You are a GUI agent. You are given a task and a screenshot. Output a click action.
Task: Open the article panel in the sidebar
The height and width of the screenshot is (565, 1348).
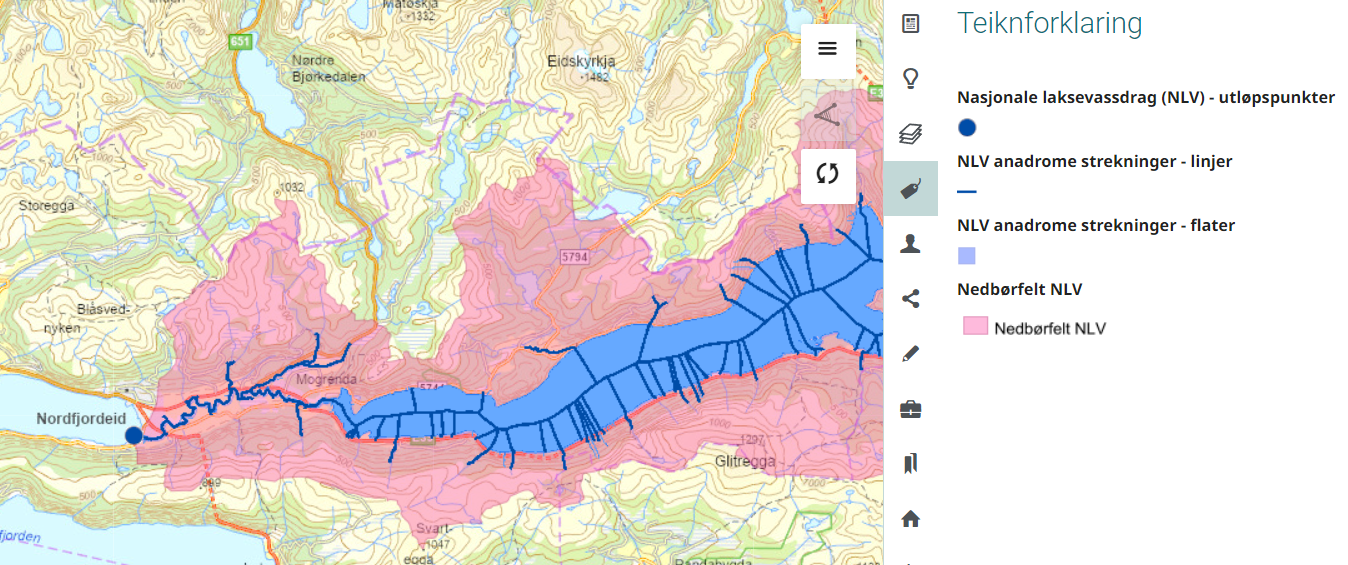(910, 23)
